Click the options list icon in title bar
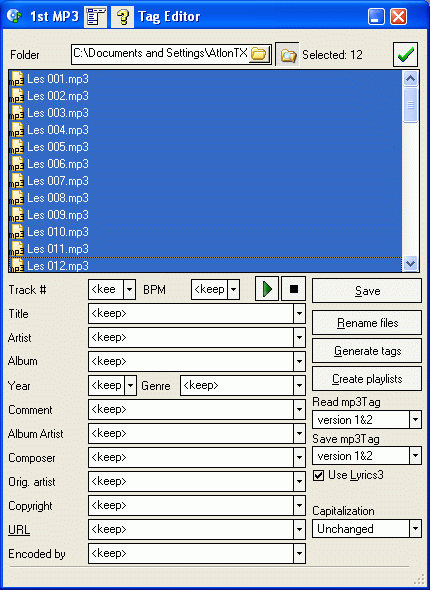Image resolution: width=430 pixels, height=590 pixels. point(96,17)
